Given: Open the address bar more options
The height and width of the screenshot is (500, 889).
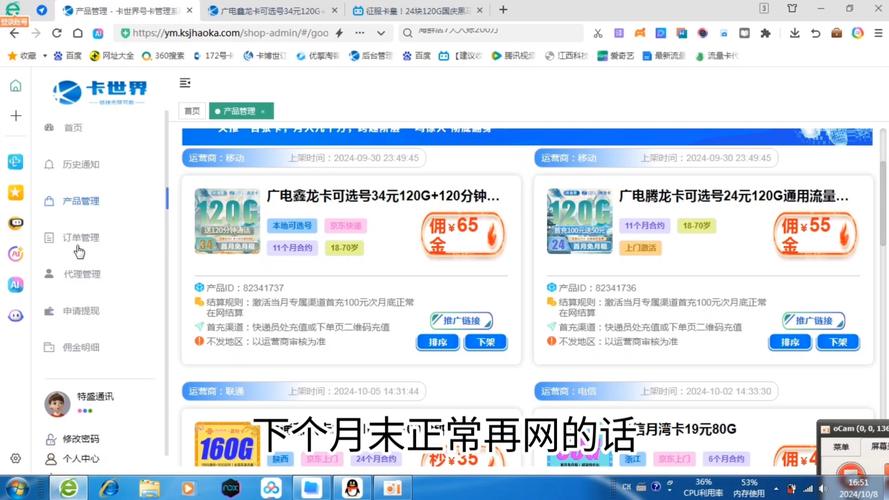Looking at the screenshot, I should (360, 33).
